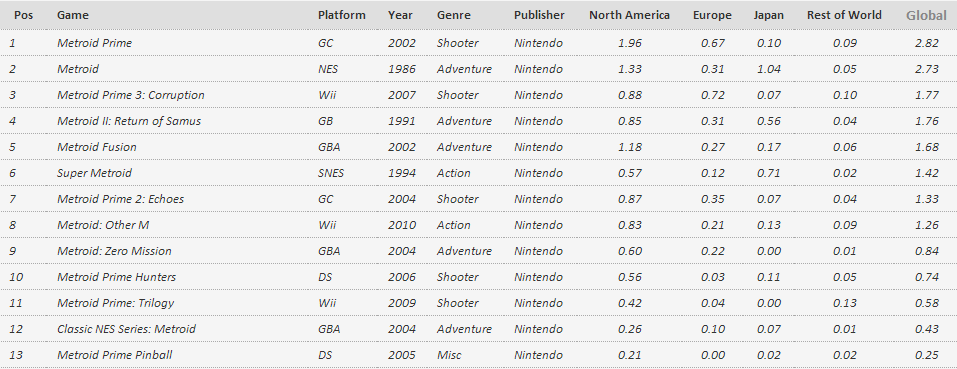The width and height of the screenshot is (957, 369).
Task: Click Nintendo publisher in Metroid Fusion row
Action: pos(538,147)
